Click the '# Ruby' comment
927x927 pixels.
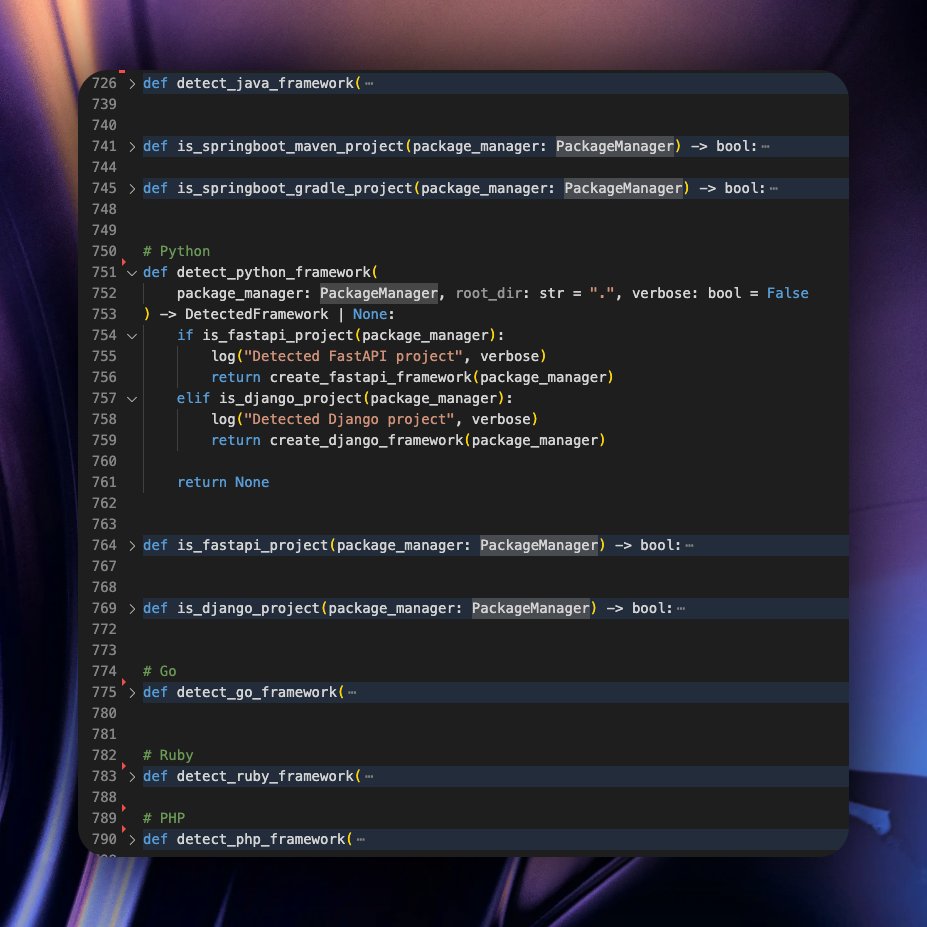pyautogui.click(x=168, y=755)
